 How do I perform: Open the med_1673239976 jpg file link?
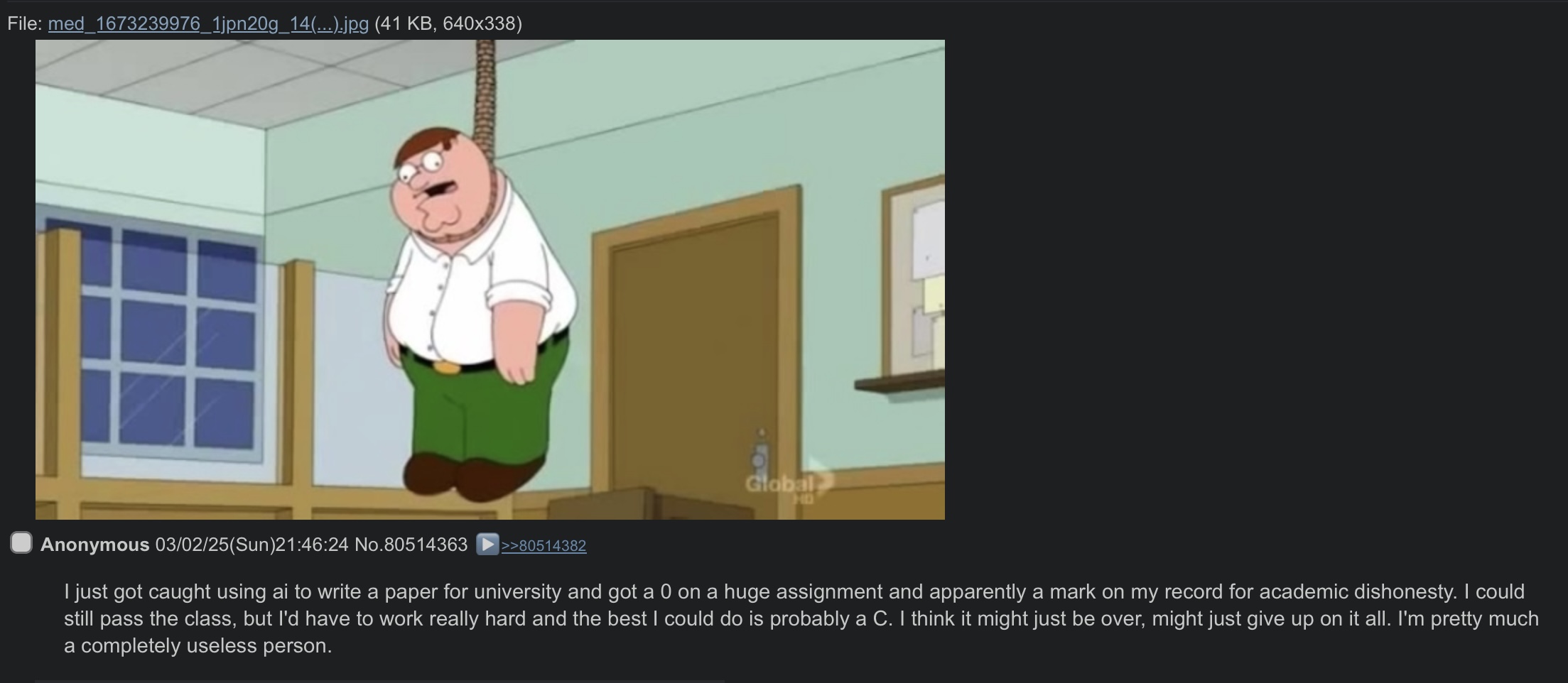[x=208, y=23]
